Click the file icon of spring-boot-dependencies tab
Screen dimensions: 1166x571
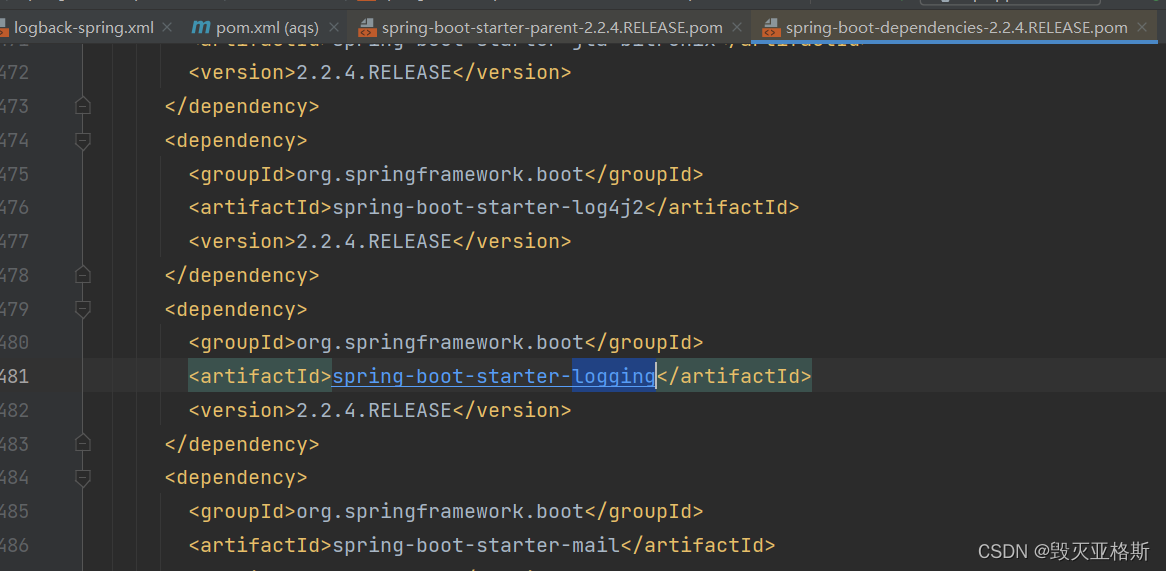[772, 28]
